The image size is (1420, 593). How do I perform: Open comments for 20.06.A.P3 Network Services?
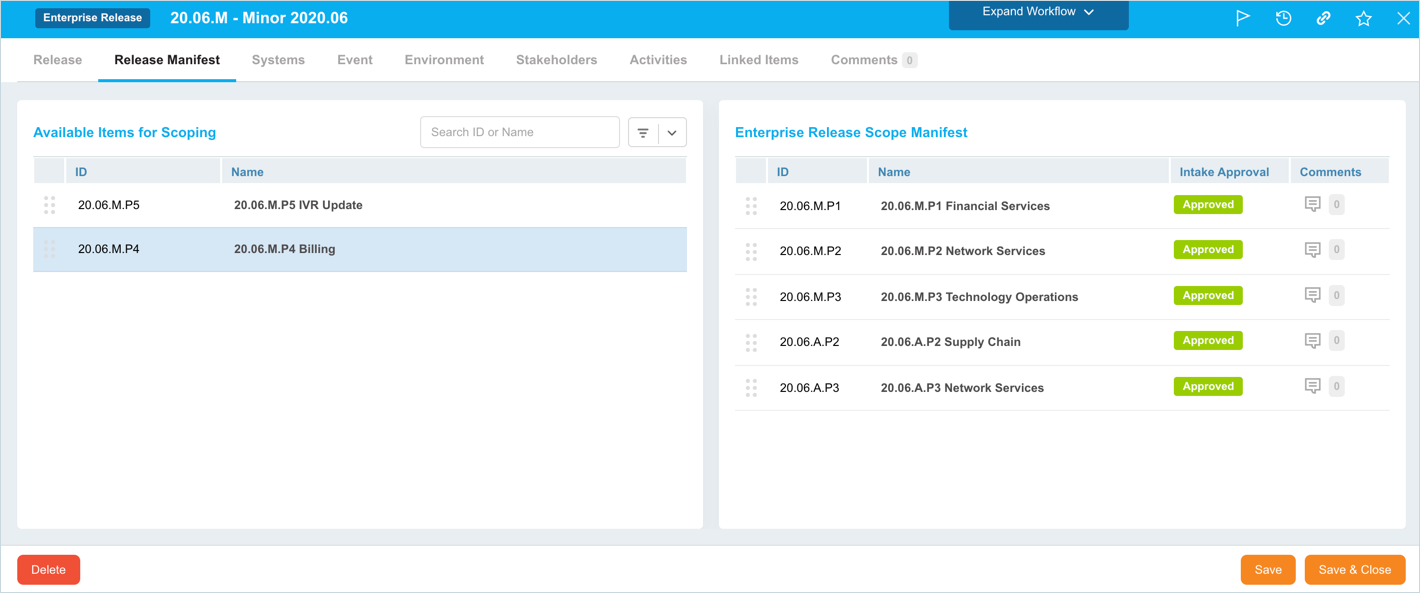[1313, 387]
